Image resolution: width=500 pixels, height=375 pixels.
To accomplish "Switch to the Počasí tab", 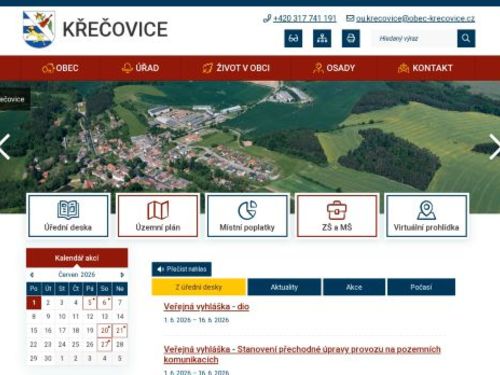I will tap(421, 287).
